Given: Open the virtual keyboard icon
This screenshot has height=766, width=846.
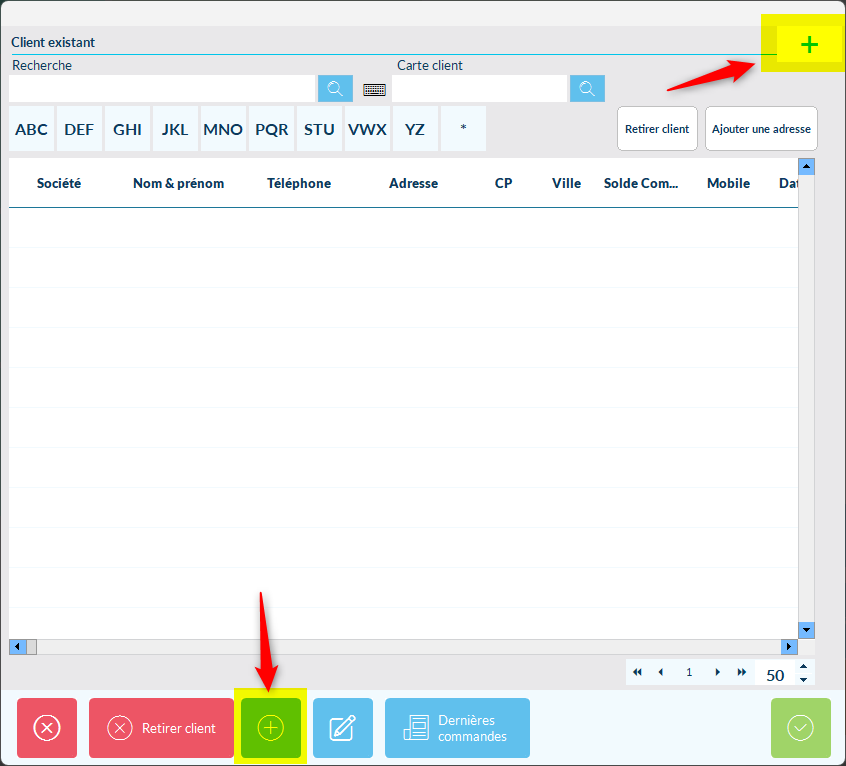Looking at the screenshot, I should pos(374,90).
